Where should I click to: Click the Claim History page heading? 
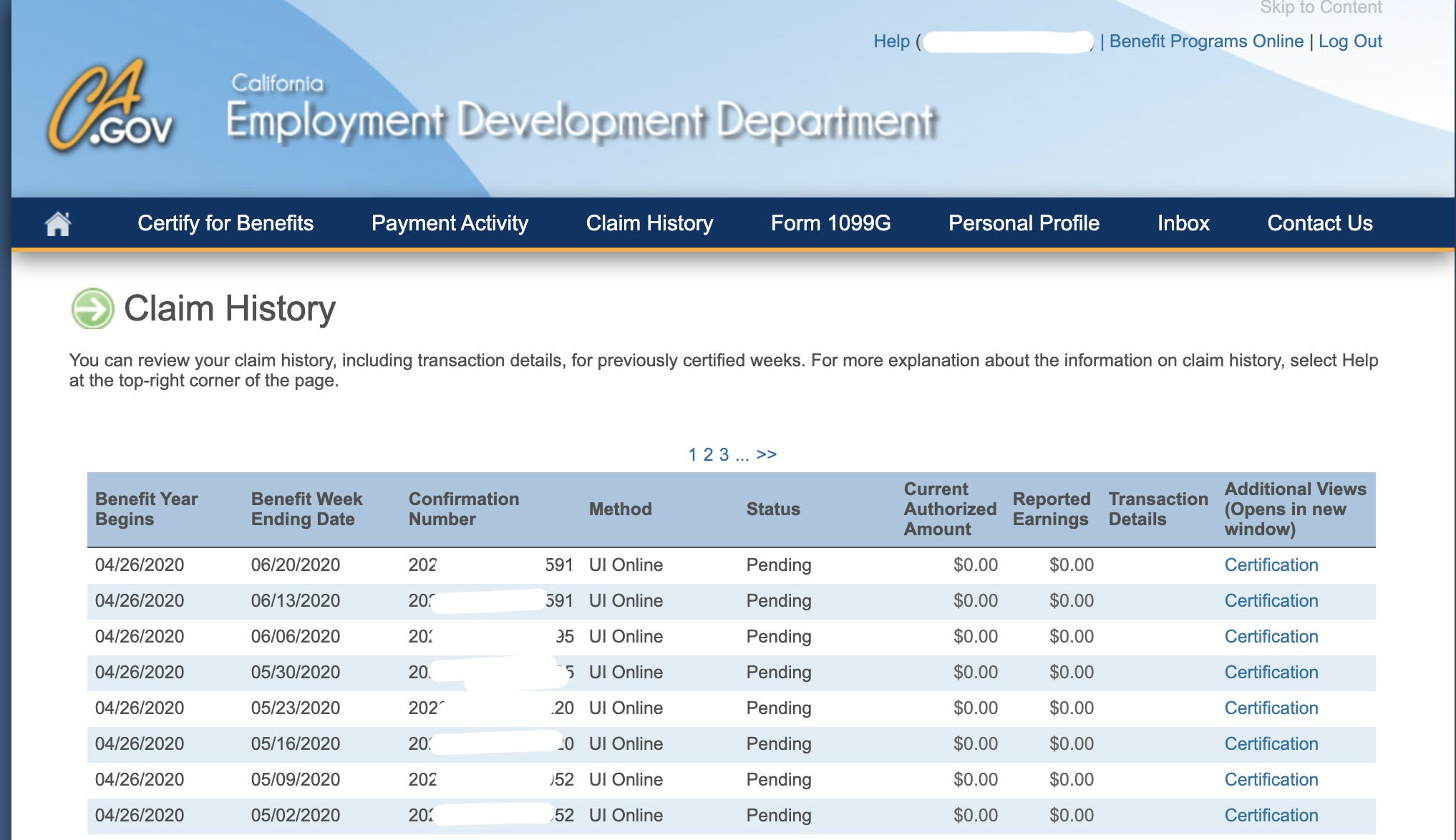click(230, 309)
